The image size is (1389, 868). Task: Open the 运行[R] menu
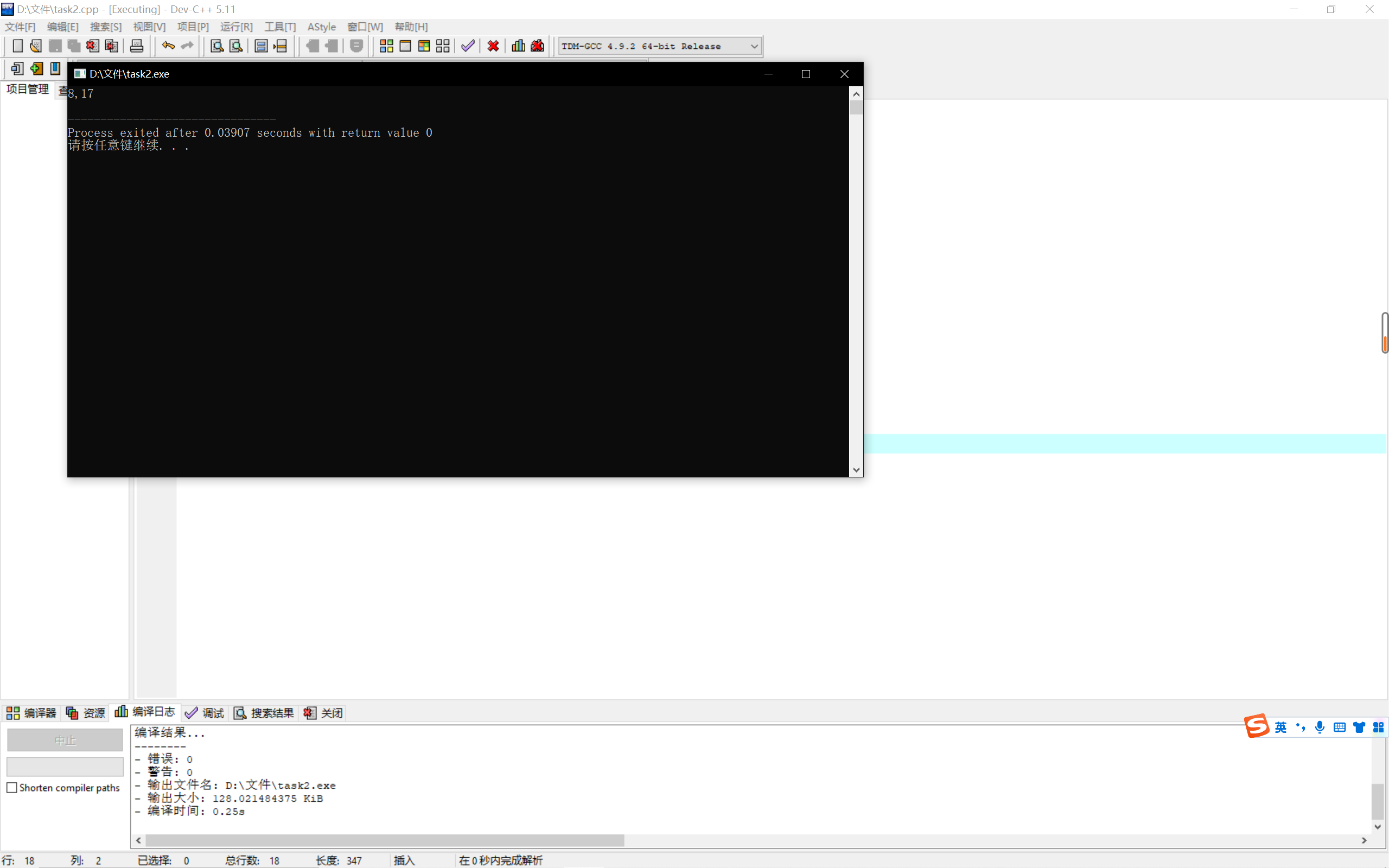pyautogui.click(x=236, y=27)
